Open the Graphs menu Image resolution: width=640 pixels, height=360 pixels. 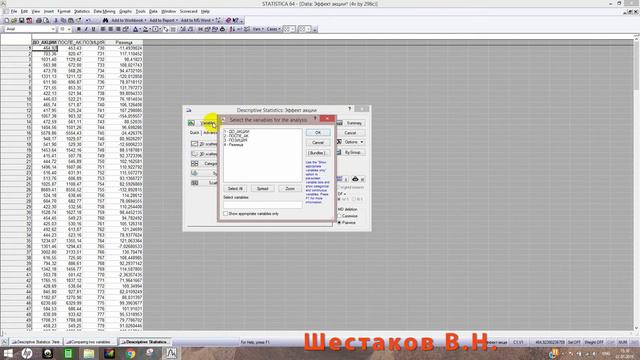tap(125, 11)
